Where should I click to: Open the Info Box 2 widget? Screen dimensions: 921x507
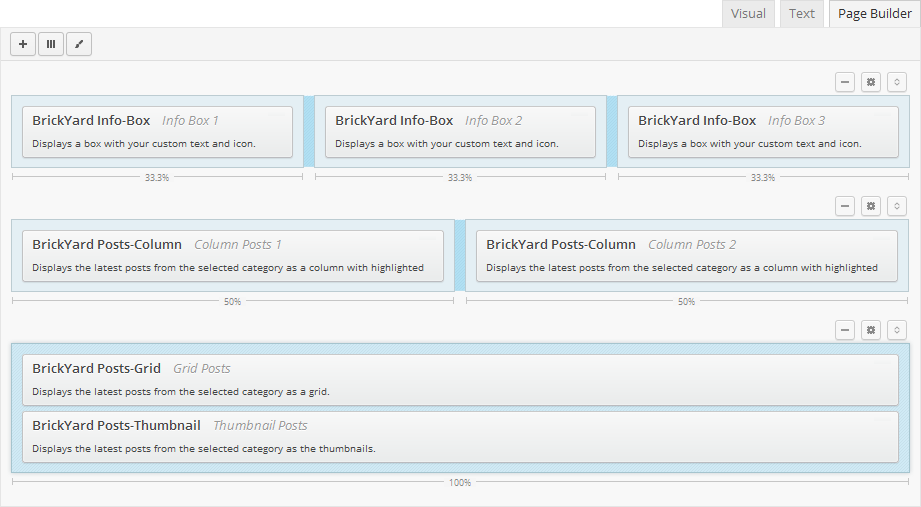(x=460, y=132)
